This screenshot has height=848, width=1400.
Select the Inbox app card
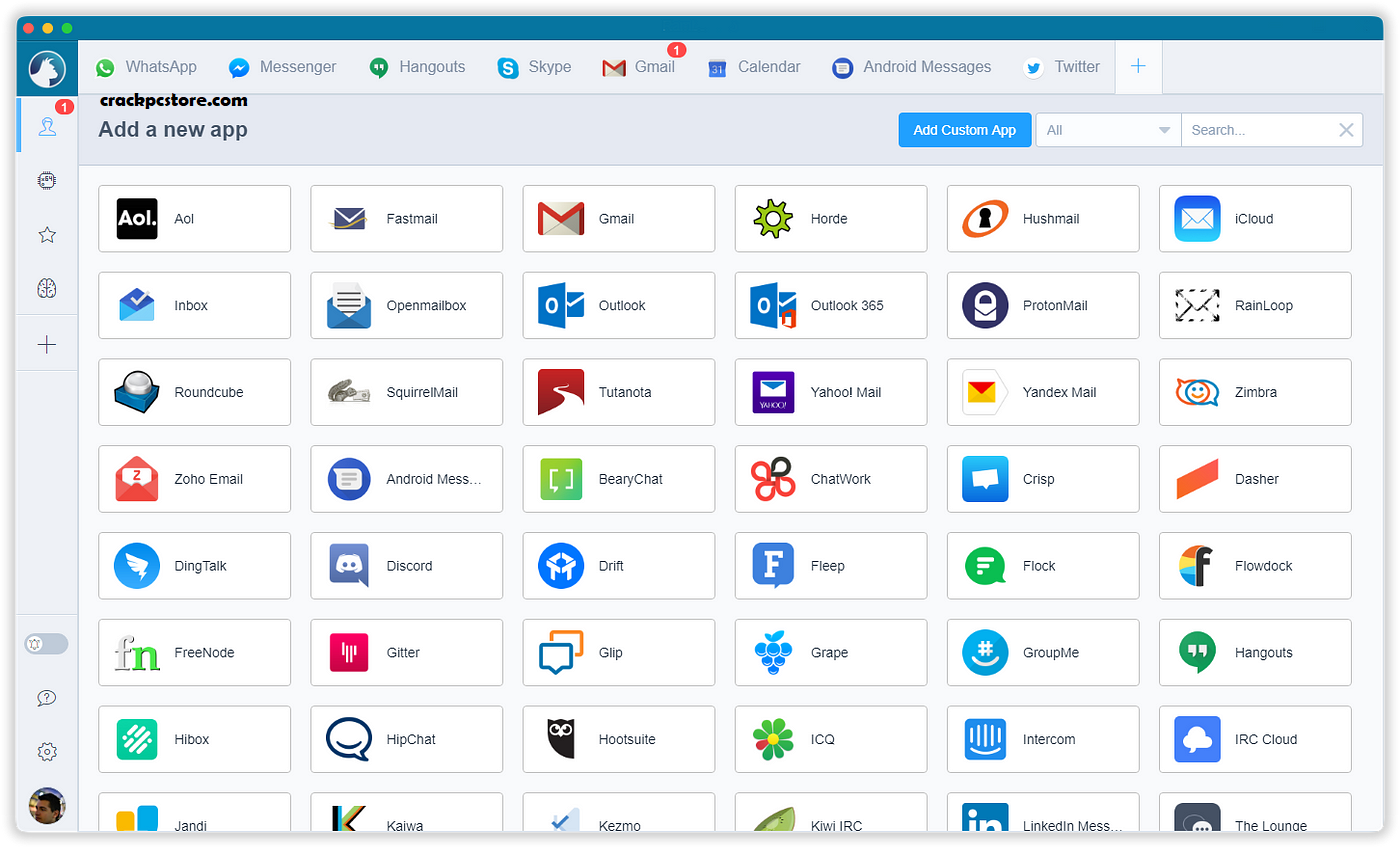195,305
